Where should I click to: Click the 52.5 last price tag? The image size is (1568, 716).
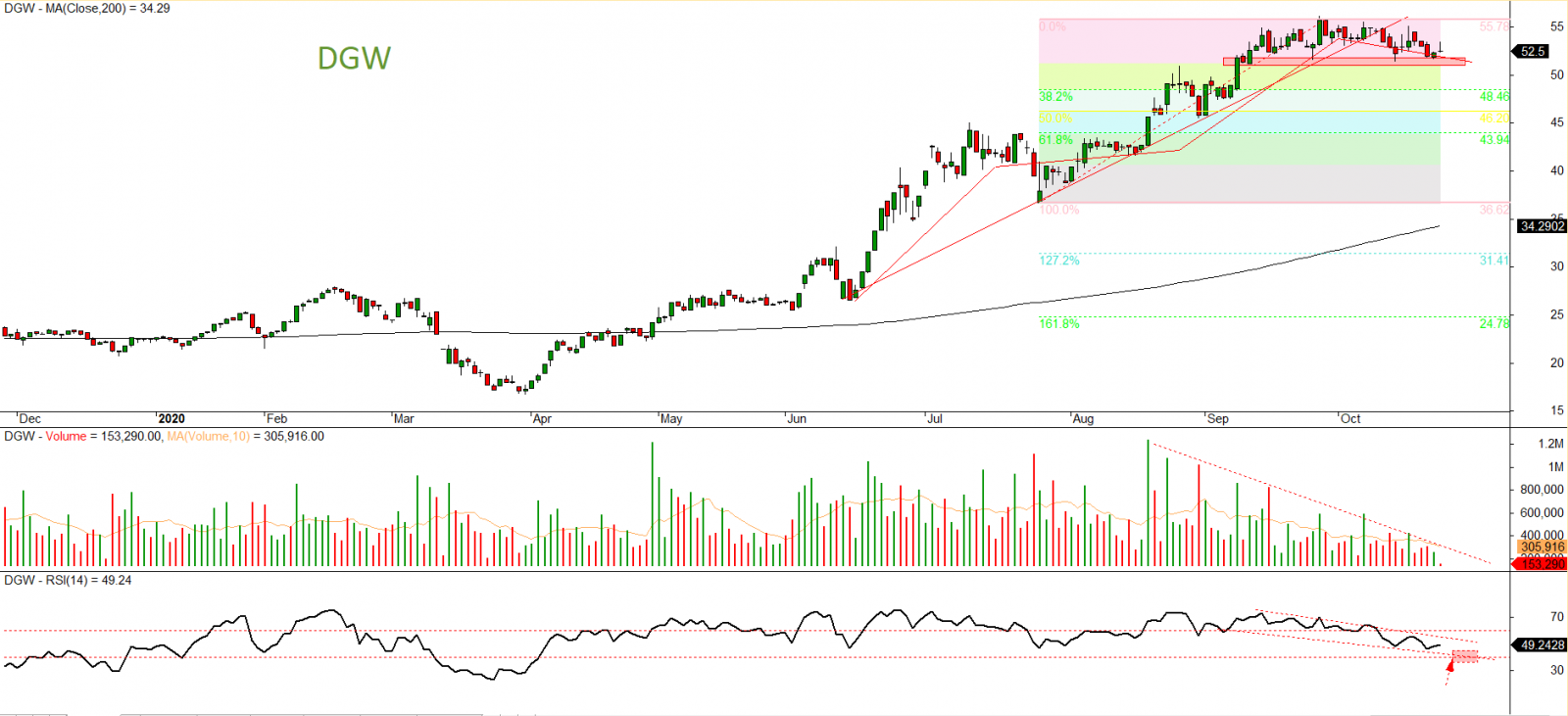pos(1533,51)
